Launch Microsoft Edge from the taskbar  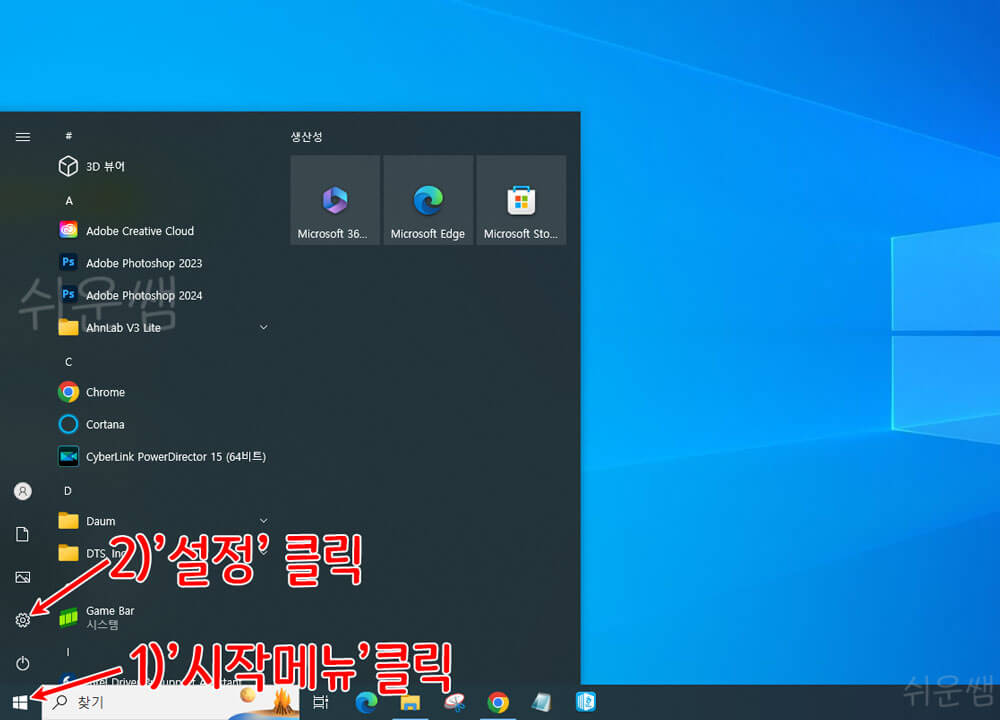pyautogui.click(x=366, y=702)
